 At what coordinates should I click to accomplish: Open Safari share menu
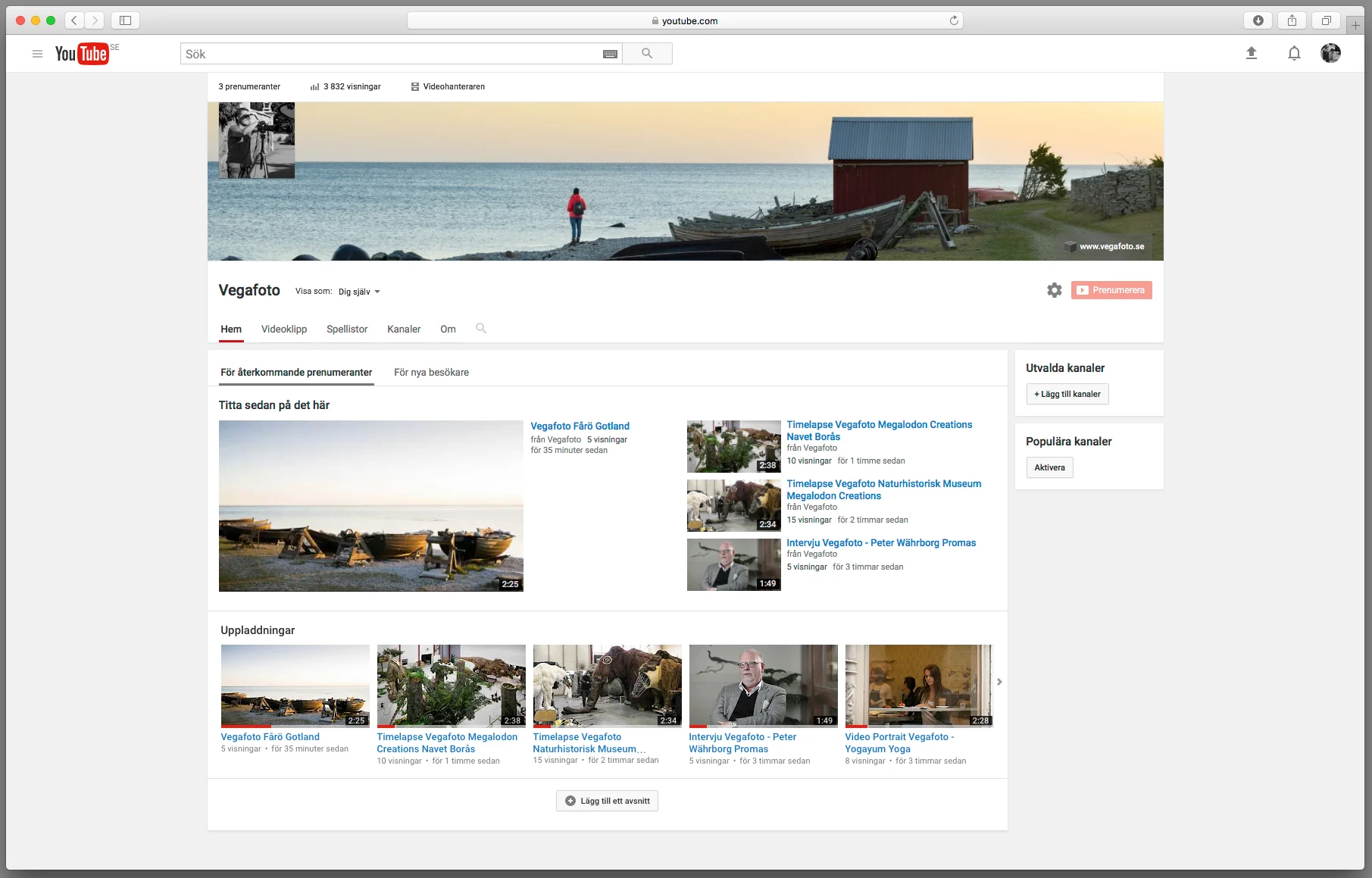1292,20
